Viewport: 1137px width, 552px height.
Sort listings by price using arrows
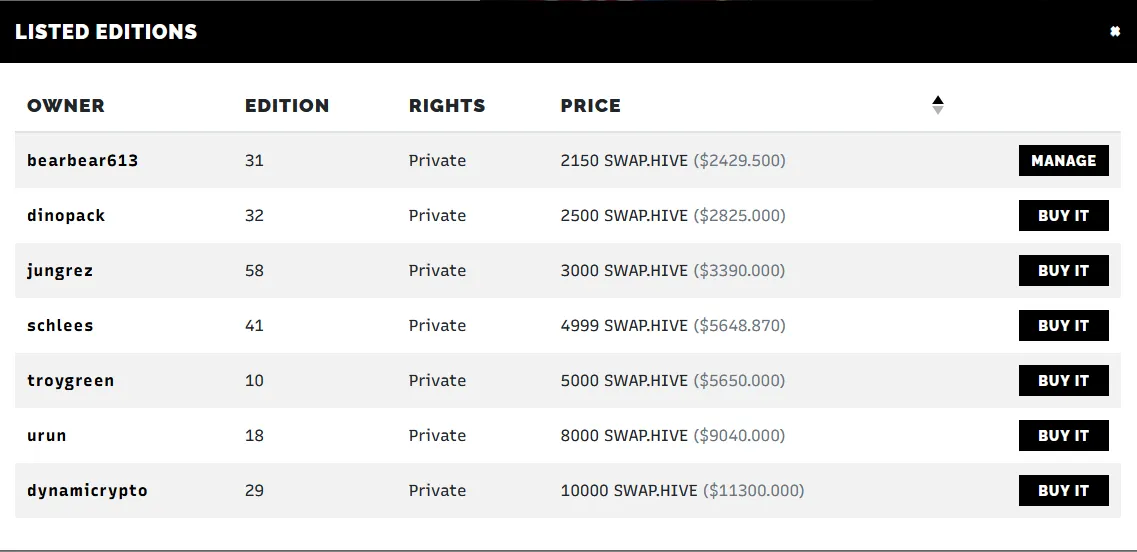pyautogui.click(x=938, y=105)
